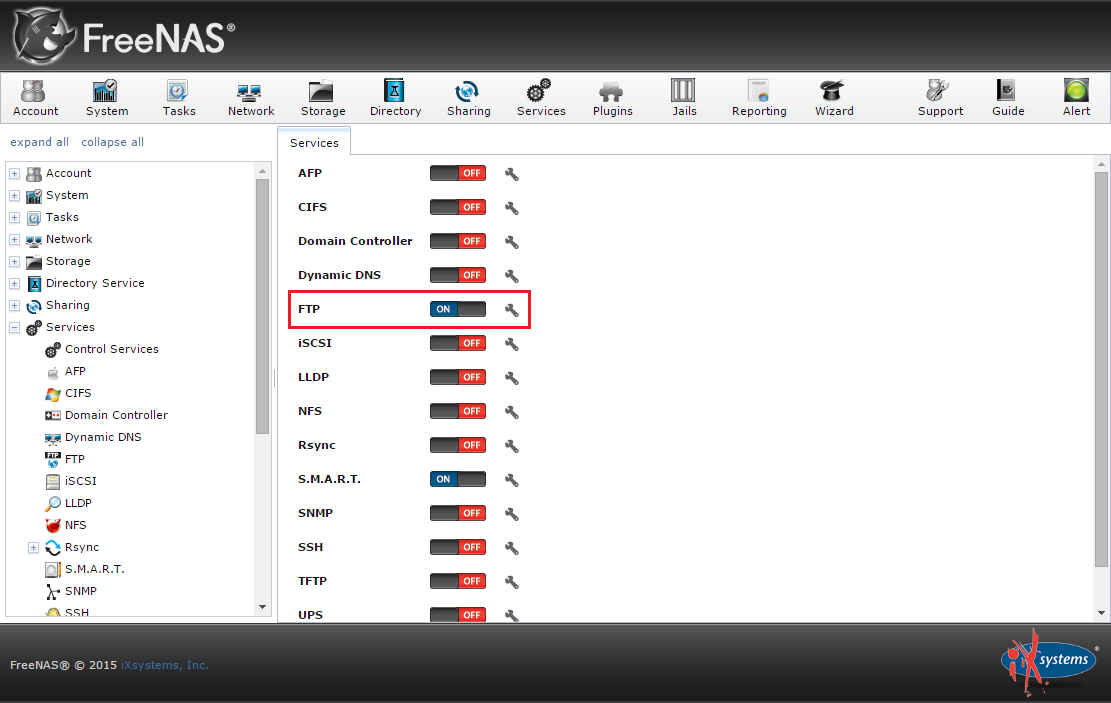Click the collapse all link
The width and height of the screenshot is (1111, 703).
(113, 142)
